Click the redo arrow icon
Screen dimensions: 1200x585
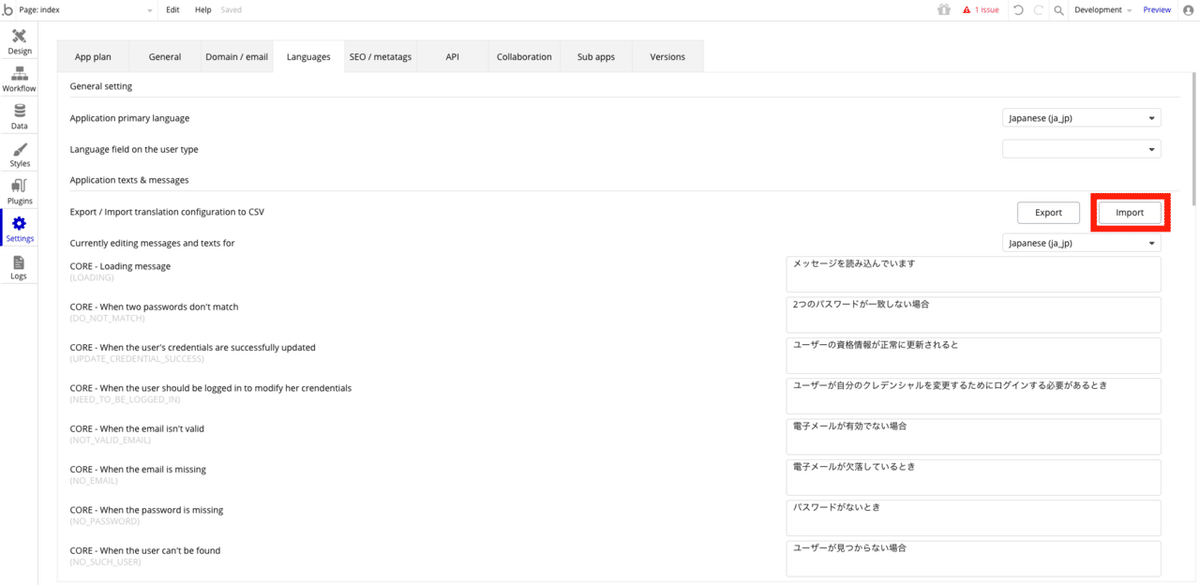tap(1038, 9)
